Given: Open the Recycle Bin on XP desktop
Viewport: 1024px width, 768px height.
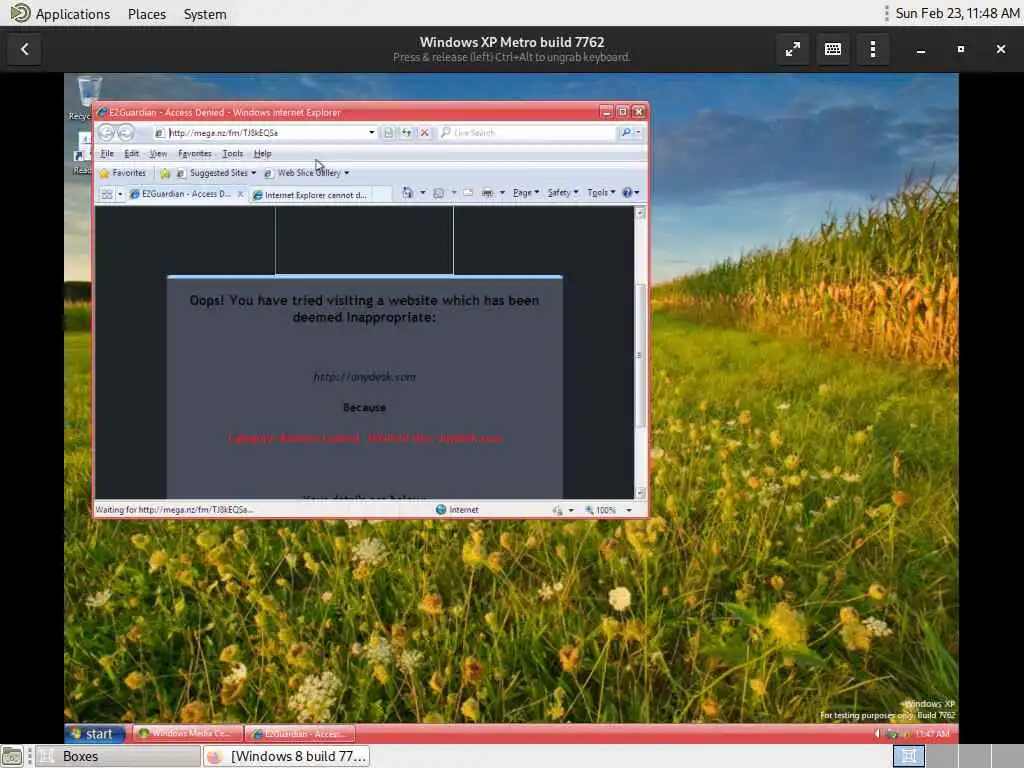Looking at the screenshot, I should [89, 98].
